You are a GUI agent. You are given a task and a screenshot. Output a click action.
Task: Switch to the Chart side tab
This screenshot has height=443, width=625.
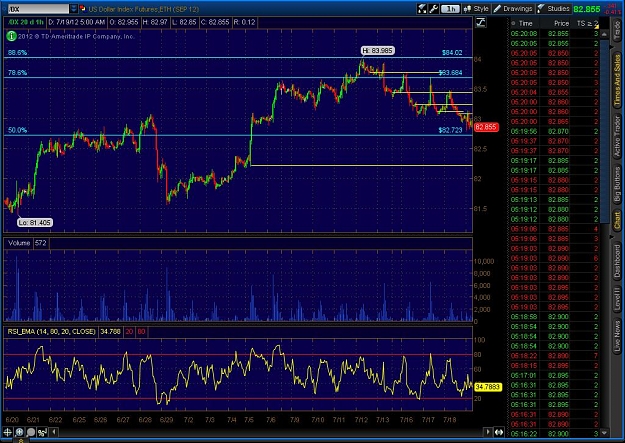(617, 221)
